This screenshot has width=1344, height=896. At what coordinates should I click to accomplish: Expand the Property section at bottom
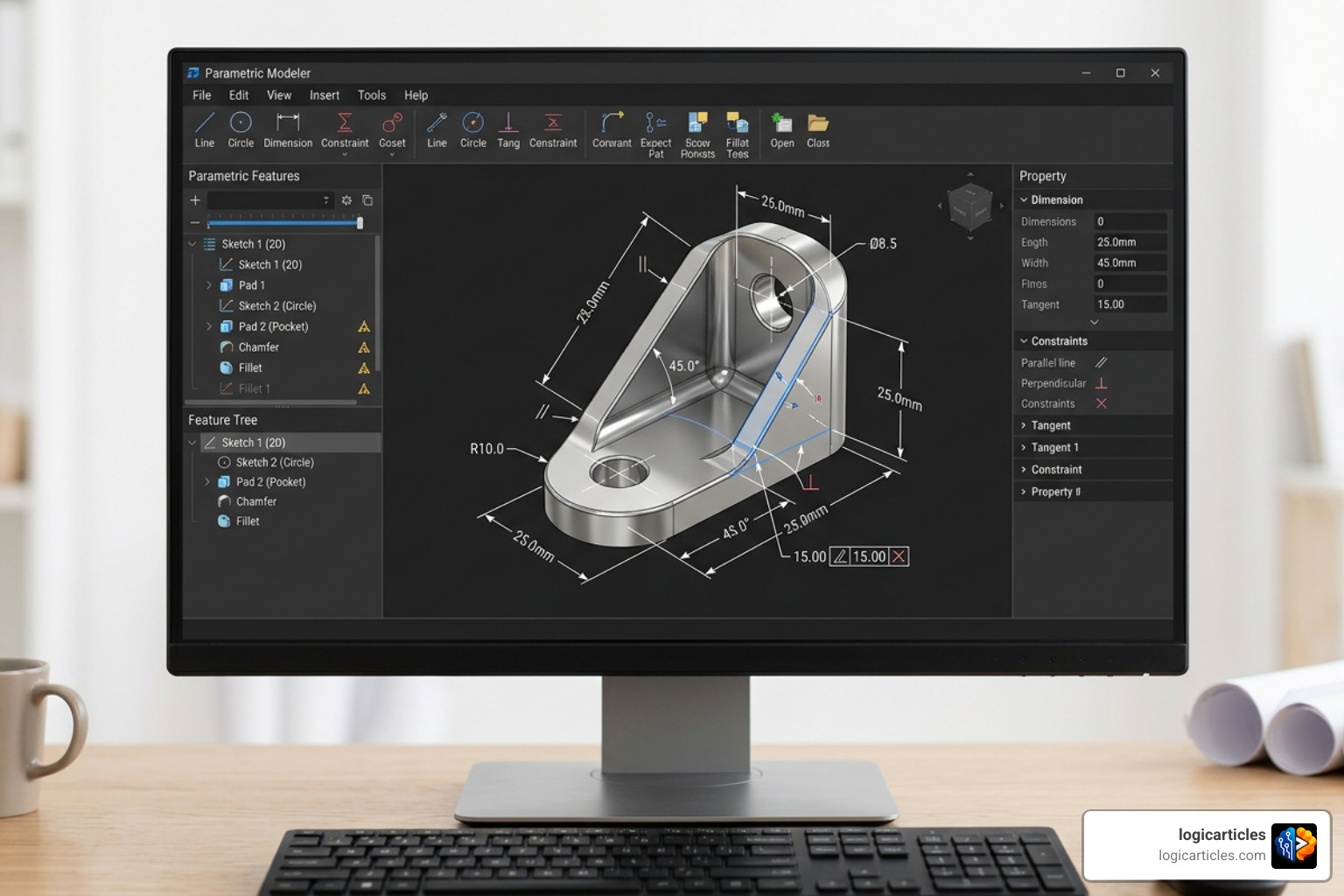[x=1024, y=492]
